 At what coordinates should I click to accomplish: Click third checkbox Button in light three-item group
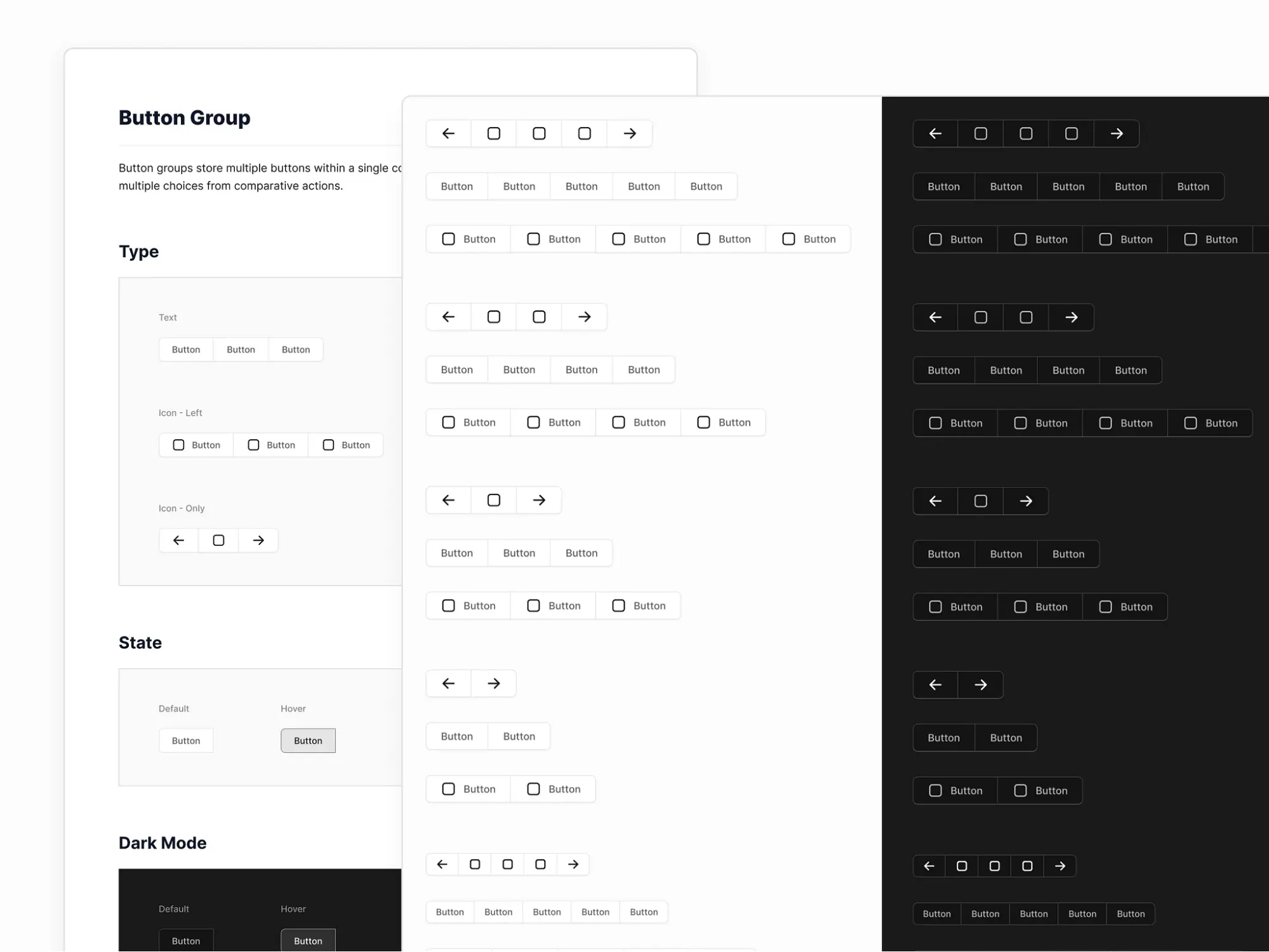click(638, 606)
